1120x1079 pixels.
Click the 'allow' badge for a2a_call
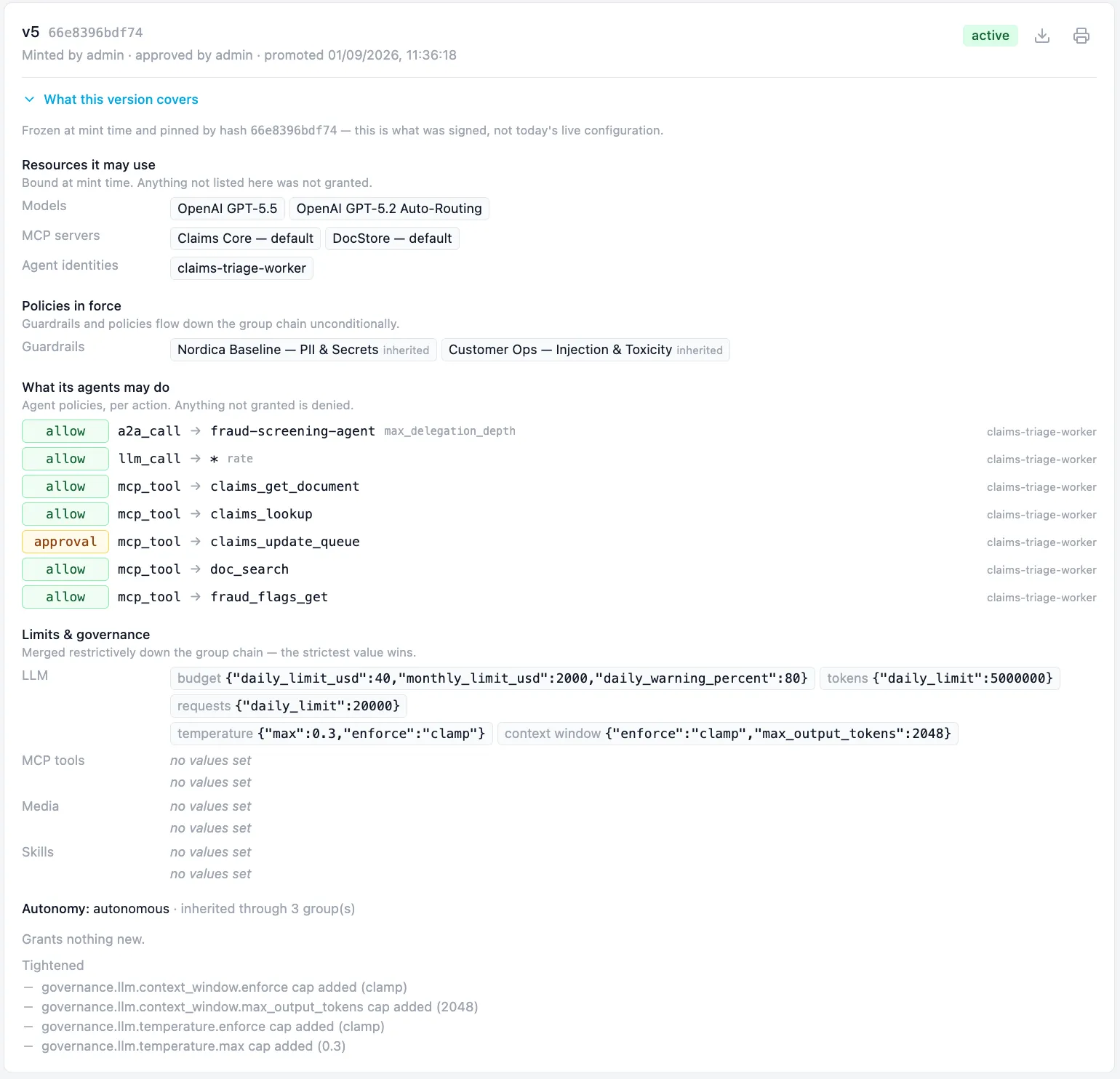coord(65,431)
